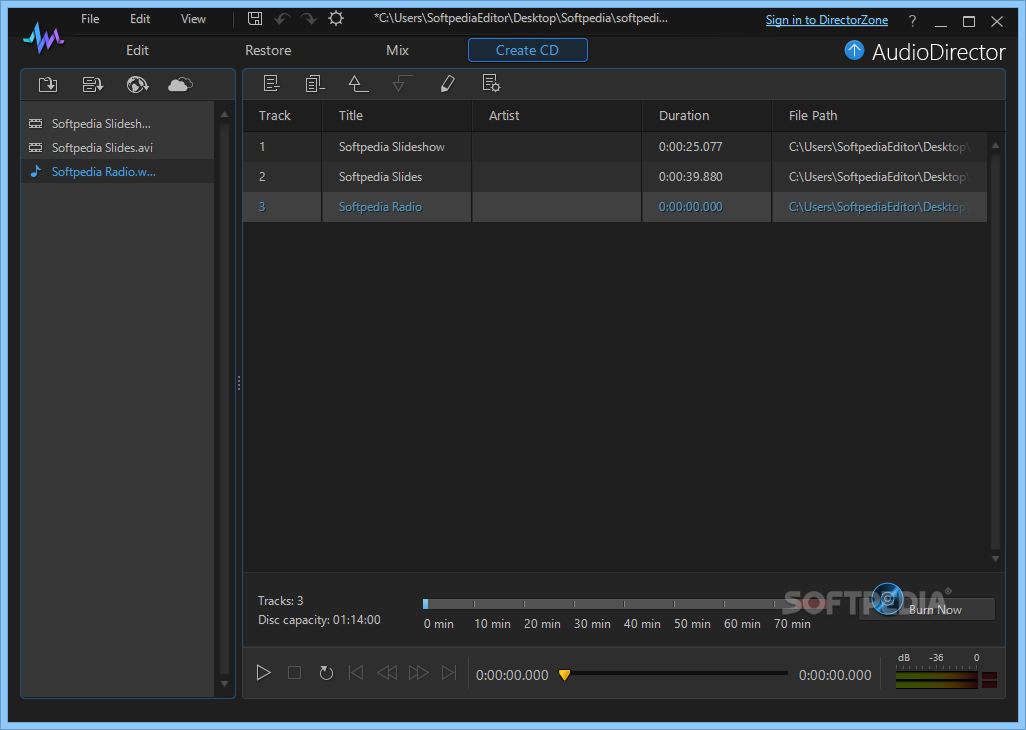Select track title Softpedia Radio
The image size is (1026, 730).
pos(380,207)
